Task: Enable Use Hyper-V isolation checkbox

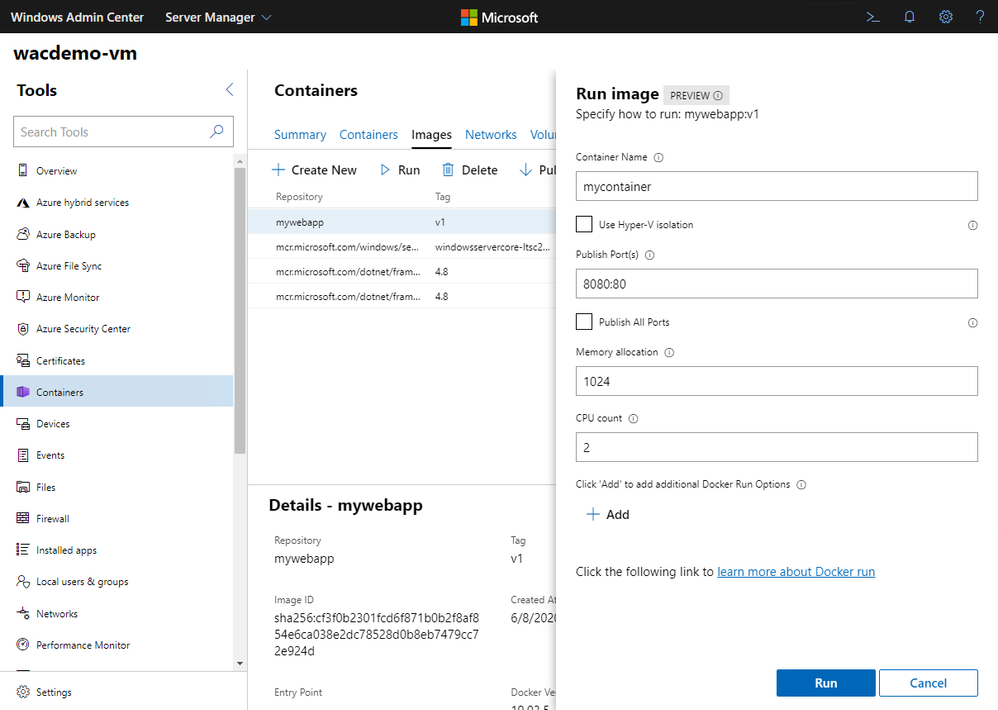Action: tap(584, 224)
